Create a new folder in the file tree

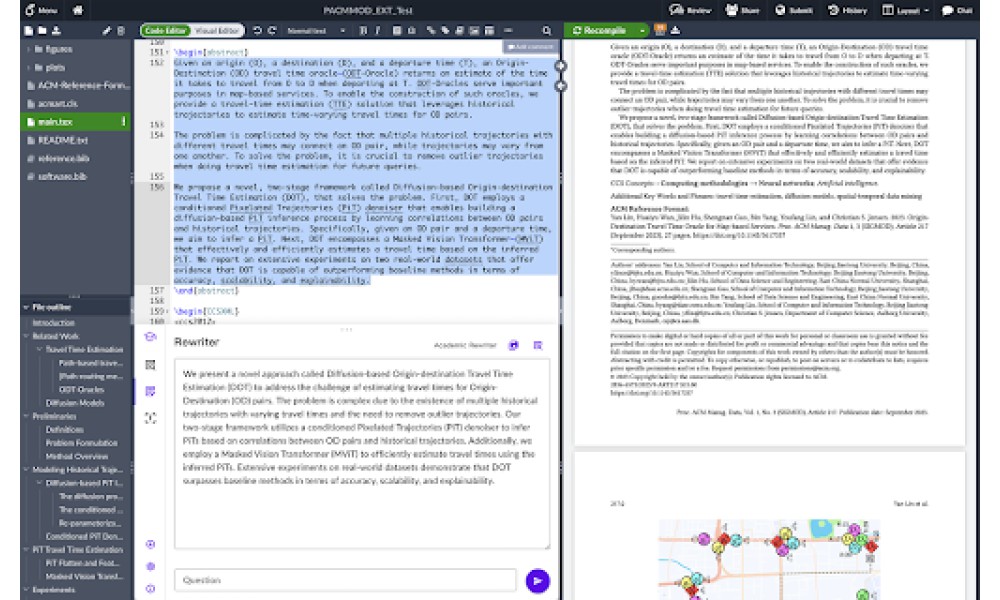(42, 31)
